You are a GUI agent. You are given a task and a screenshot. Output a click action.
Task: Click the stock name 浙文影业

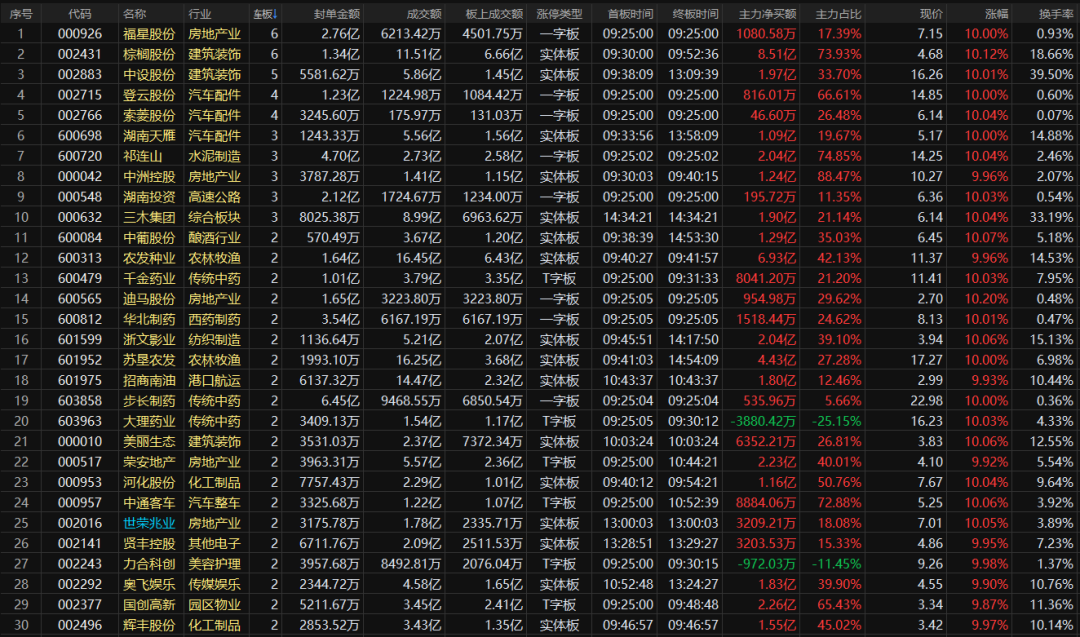(x=149, y=340)
